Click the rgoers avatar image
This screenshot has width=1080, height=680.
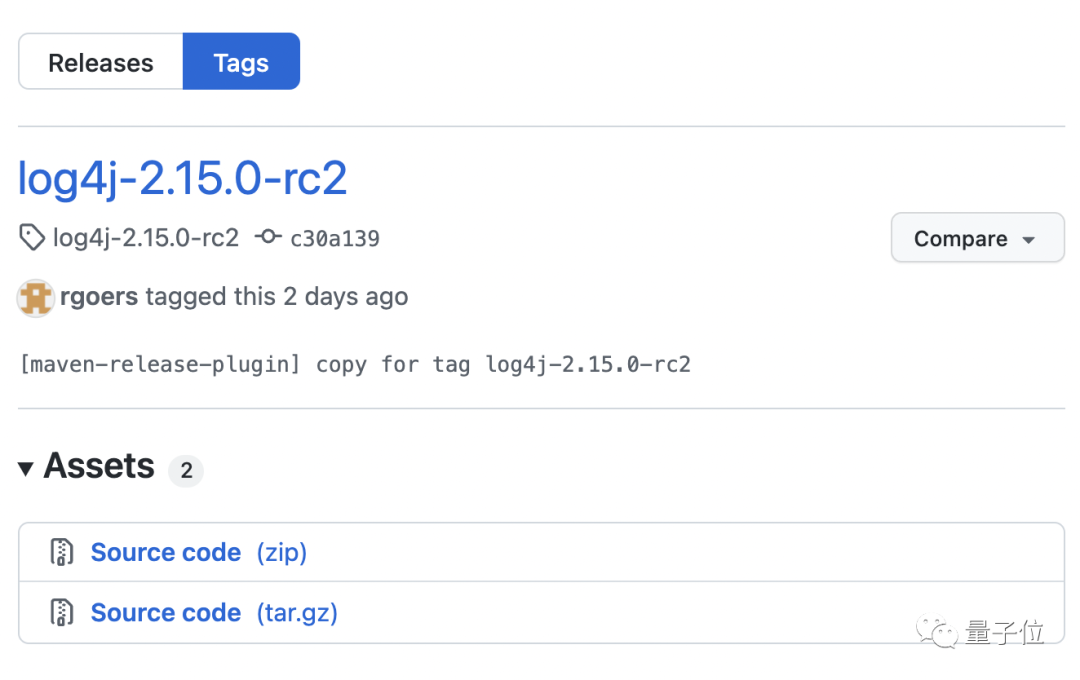tap(36, 297)
